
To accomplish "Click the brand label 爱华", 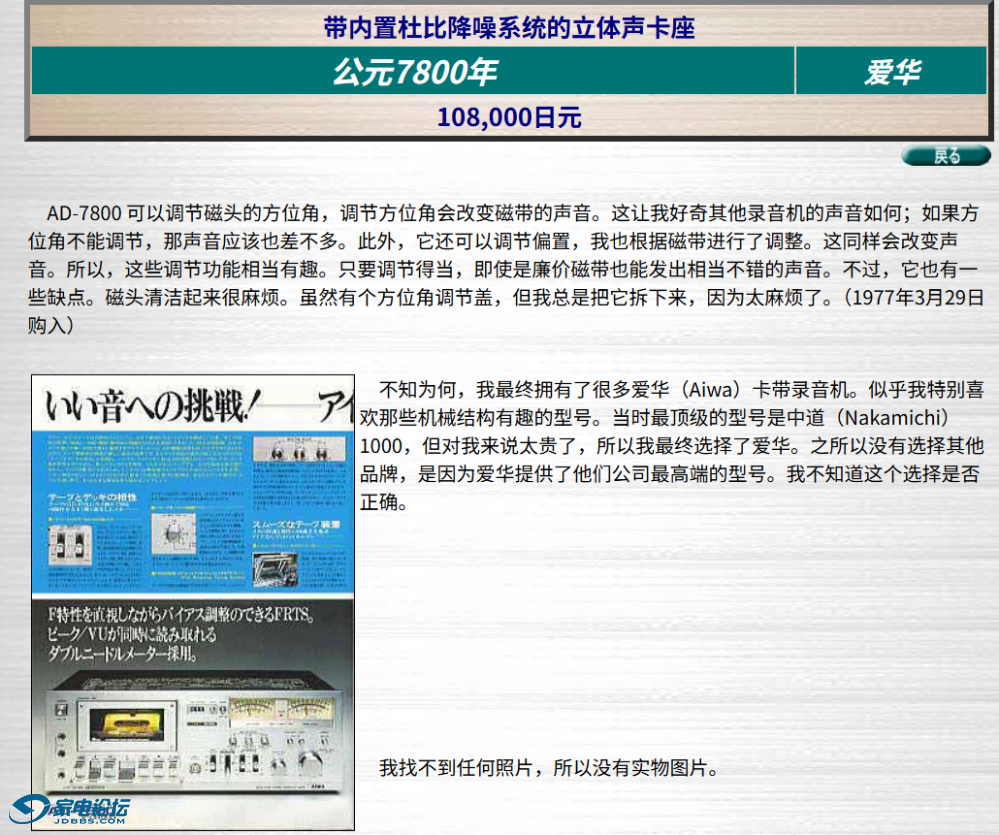I will (x=892, y=71).
